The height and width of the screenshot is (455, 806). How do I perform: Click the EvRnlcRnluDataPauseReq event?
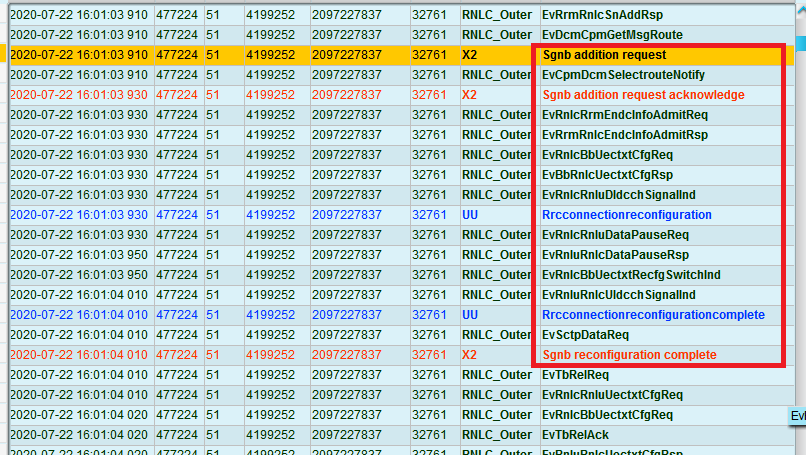pos(615,235)
